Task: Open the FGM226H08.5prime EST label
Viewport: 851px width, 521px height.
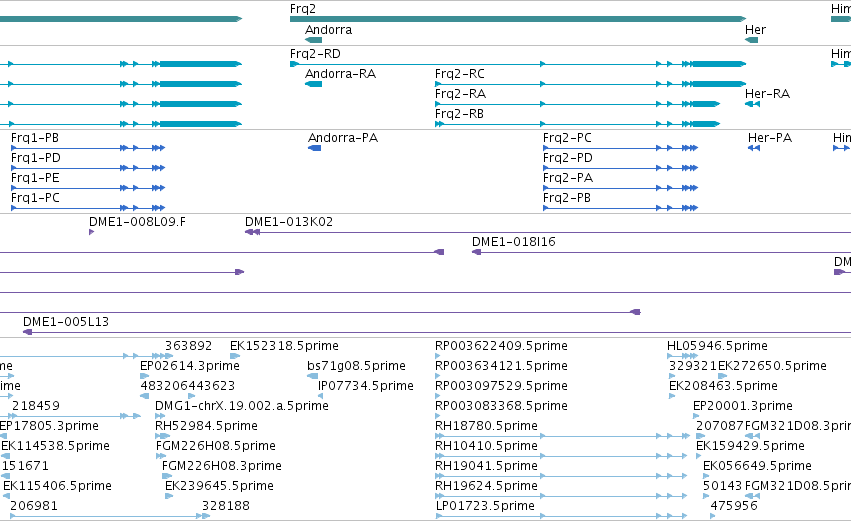Action: (x=215, y=446)
